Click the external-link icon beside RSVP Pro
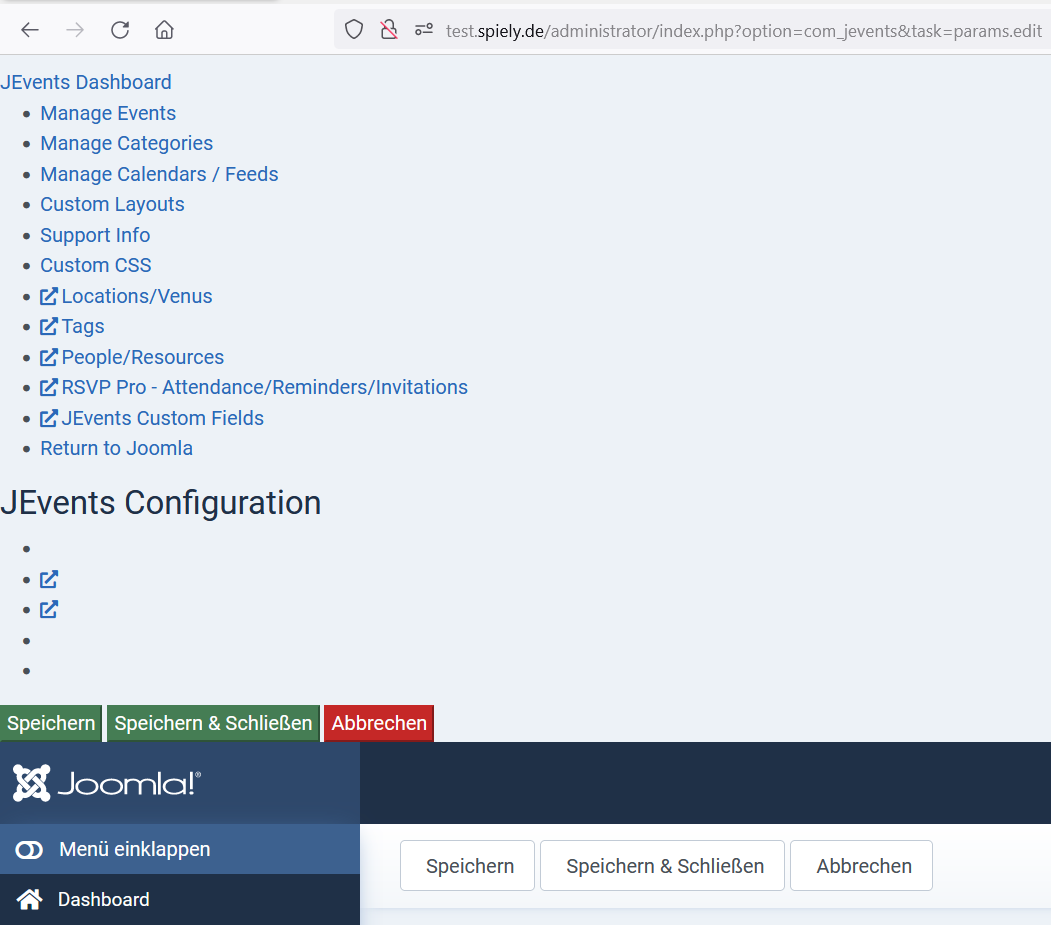This screenshot has height=925, width=1051. pos(49,387)
